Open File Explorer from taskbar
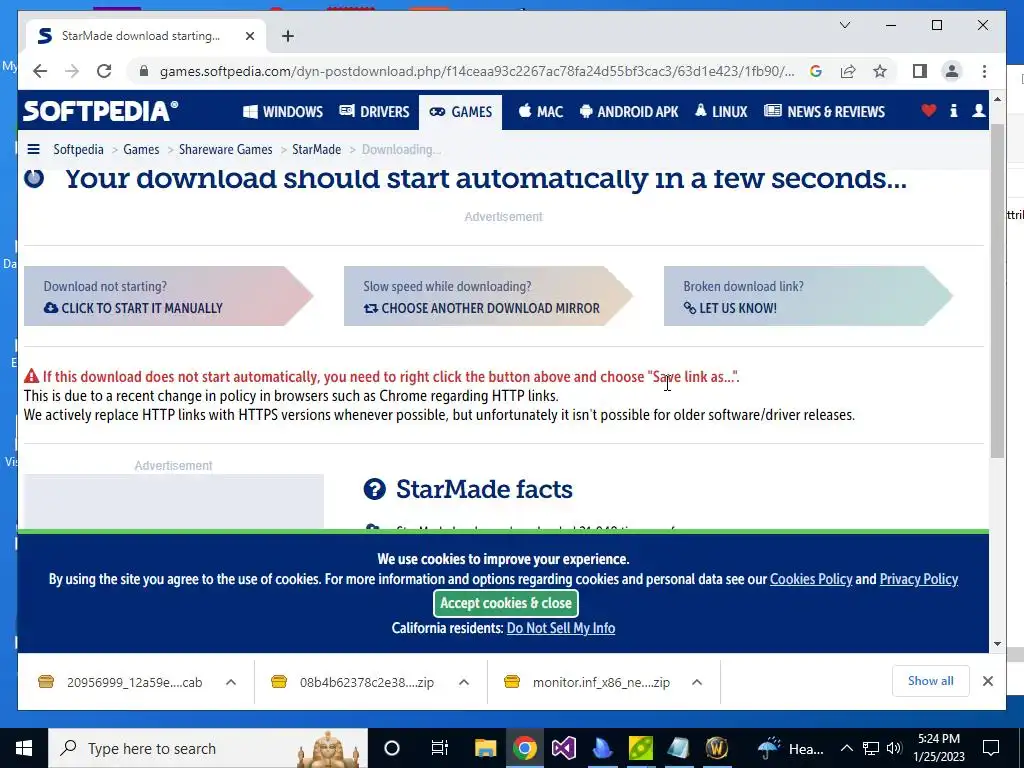Viewport: 1024px width, 768px height. click(485, 748)
